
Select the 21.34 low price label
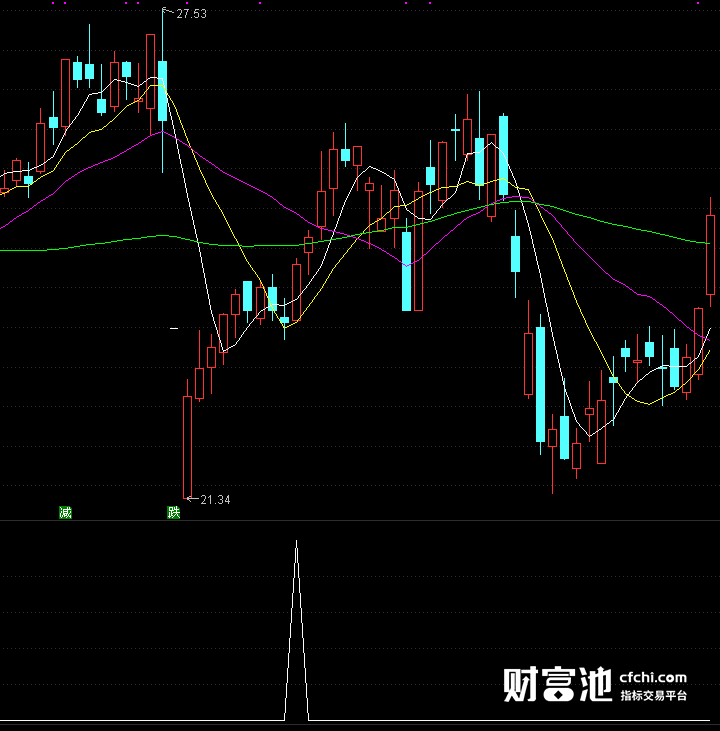(215, 500)
